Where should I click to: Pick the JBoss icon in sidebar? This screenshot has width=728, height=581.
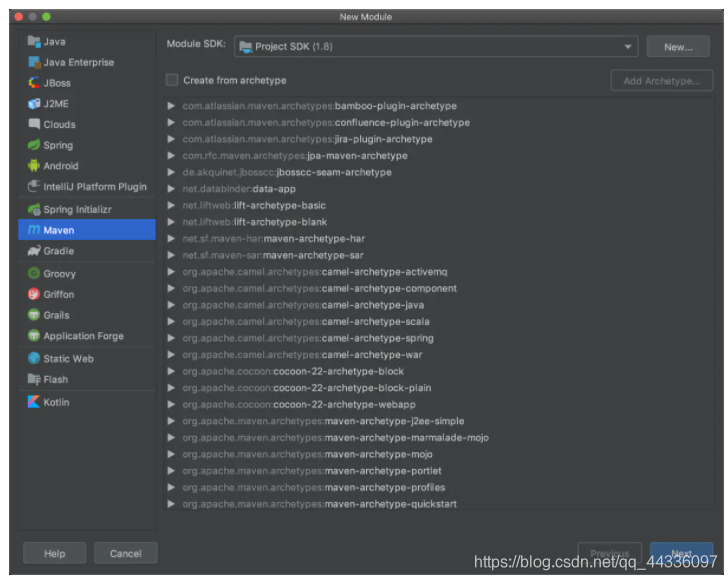[34, 83]
